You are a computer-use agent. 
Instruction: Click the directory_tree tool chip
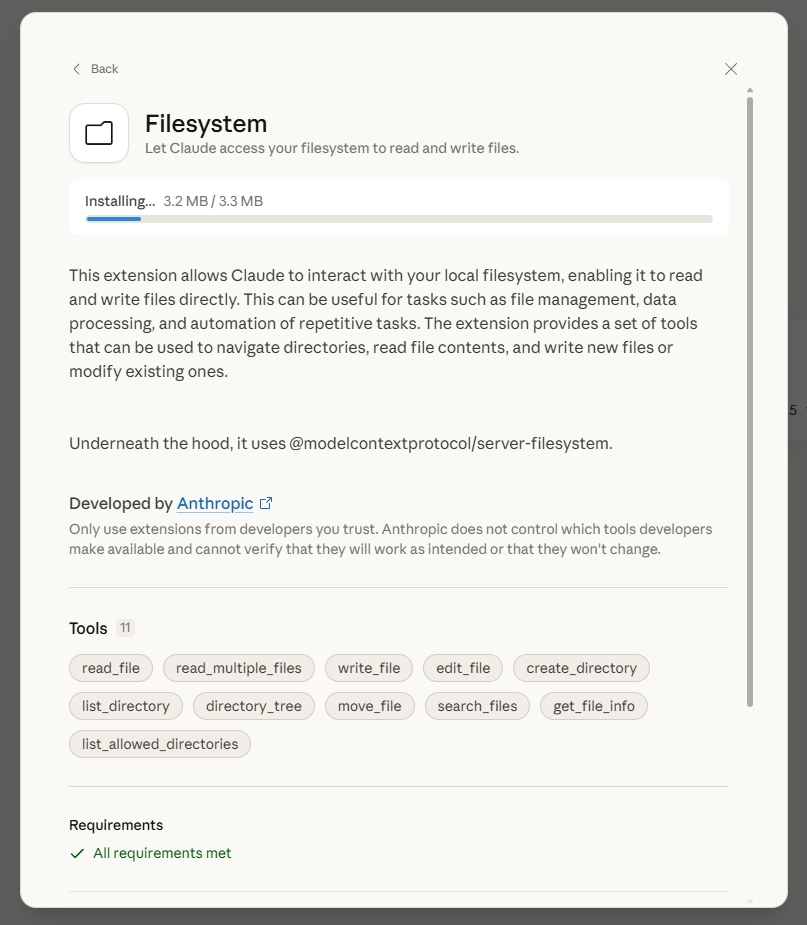point(254,706)
